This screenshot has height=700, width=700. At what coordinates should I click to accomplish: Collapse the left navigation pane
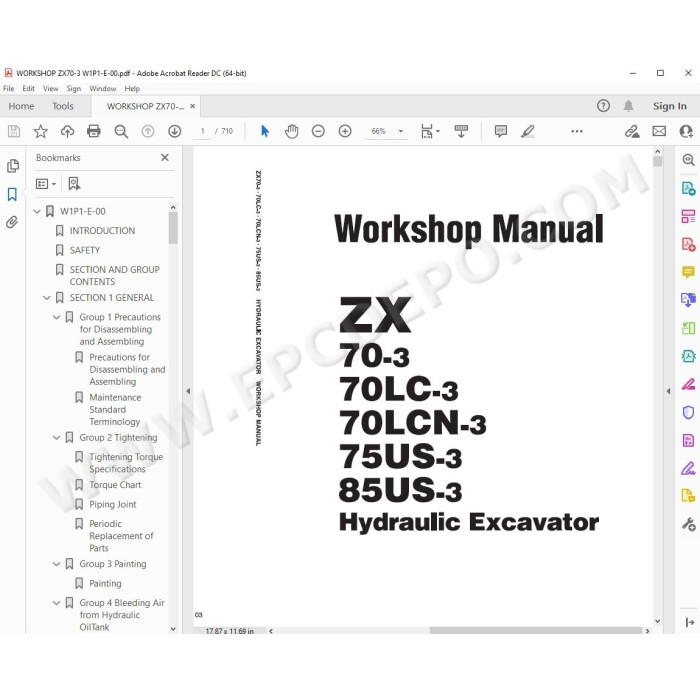[188, 391]
